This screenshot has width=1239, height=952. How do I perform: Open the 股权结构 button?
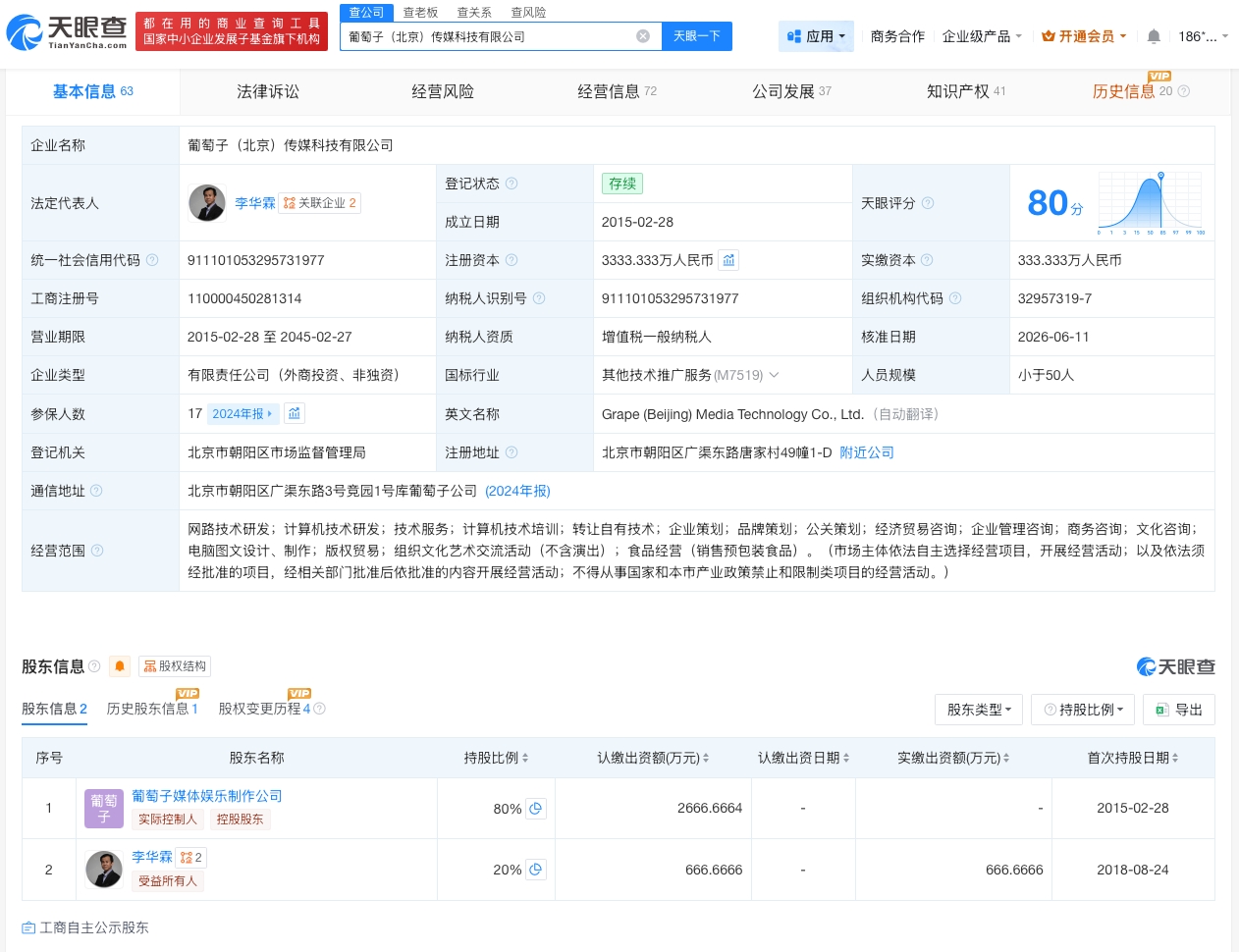coord(175,666)
